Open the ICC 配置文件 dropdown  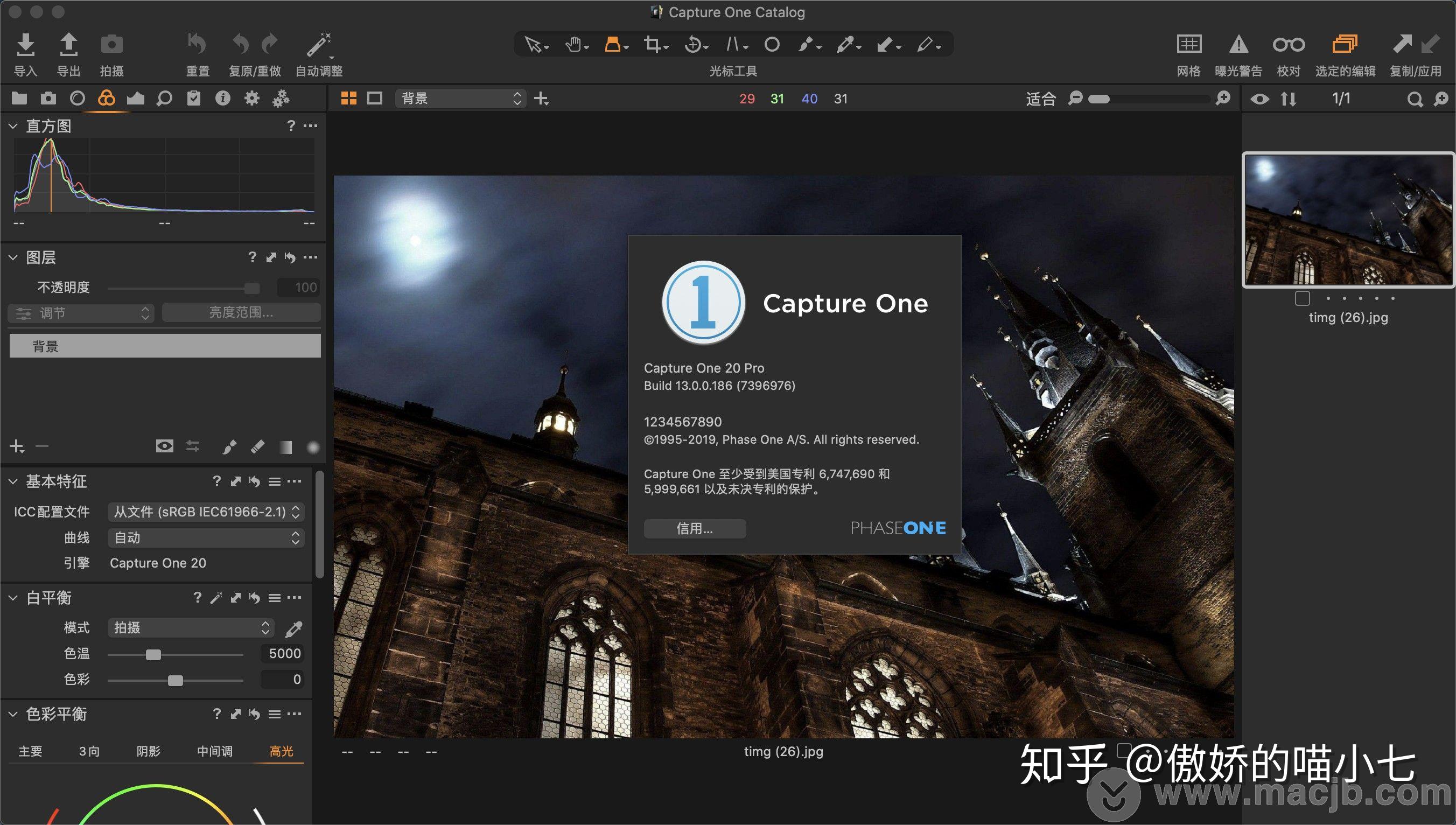pos(205,512)
